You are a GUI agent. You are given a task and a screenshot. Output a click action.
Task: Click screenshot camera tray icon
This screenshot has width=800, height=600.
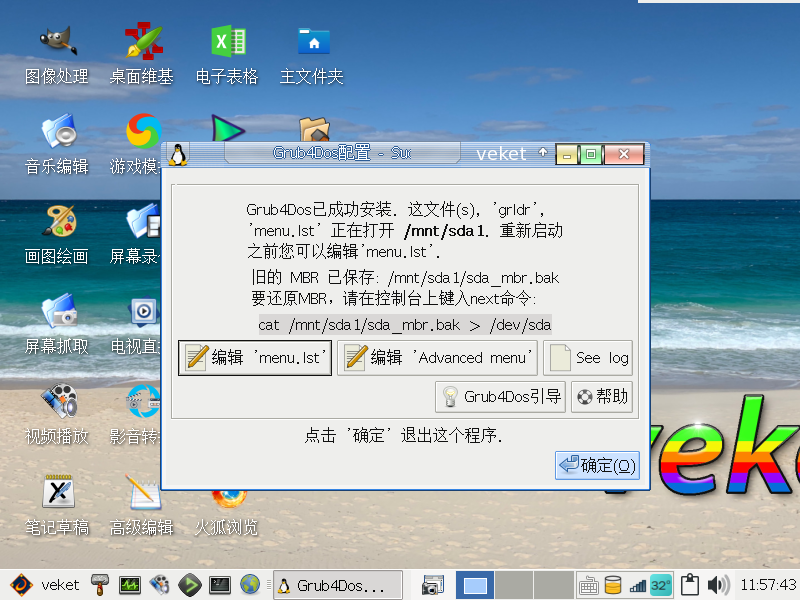[x=433, y=585]
